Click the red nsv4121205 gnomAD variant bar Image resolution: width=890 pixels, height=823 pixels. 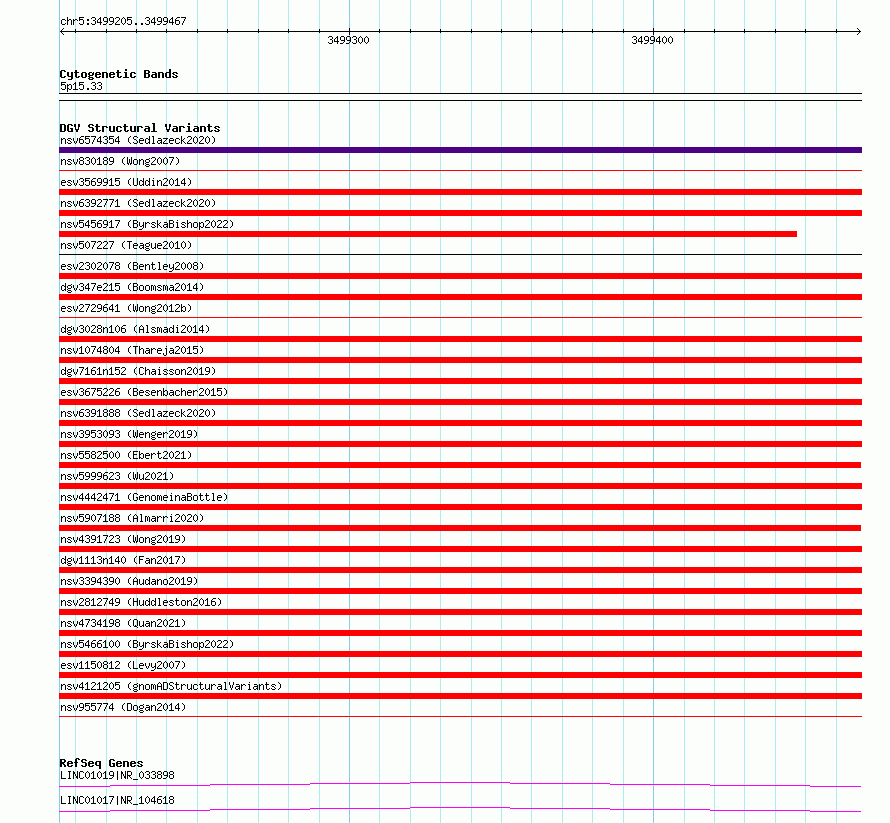click(460, 696)
